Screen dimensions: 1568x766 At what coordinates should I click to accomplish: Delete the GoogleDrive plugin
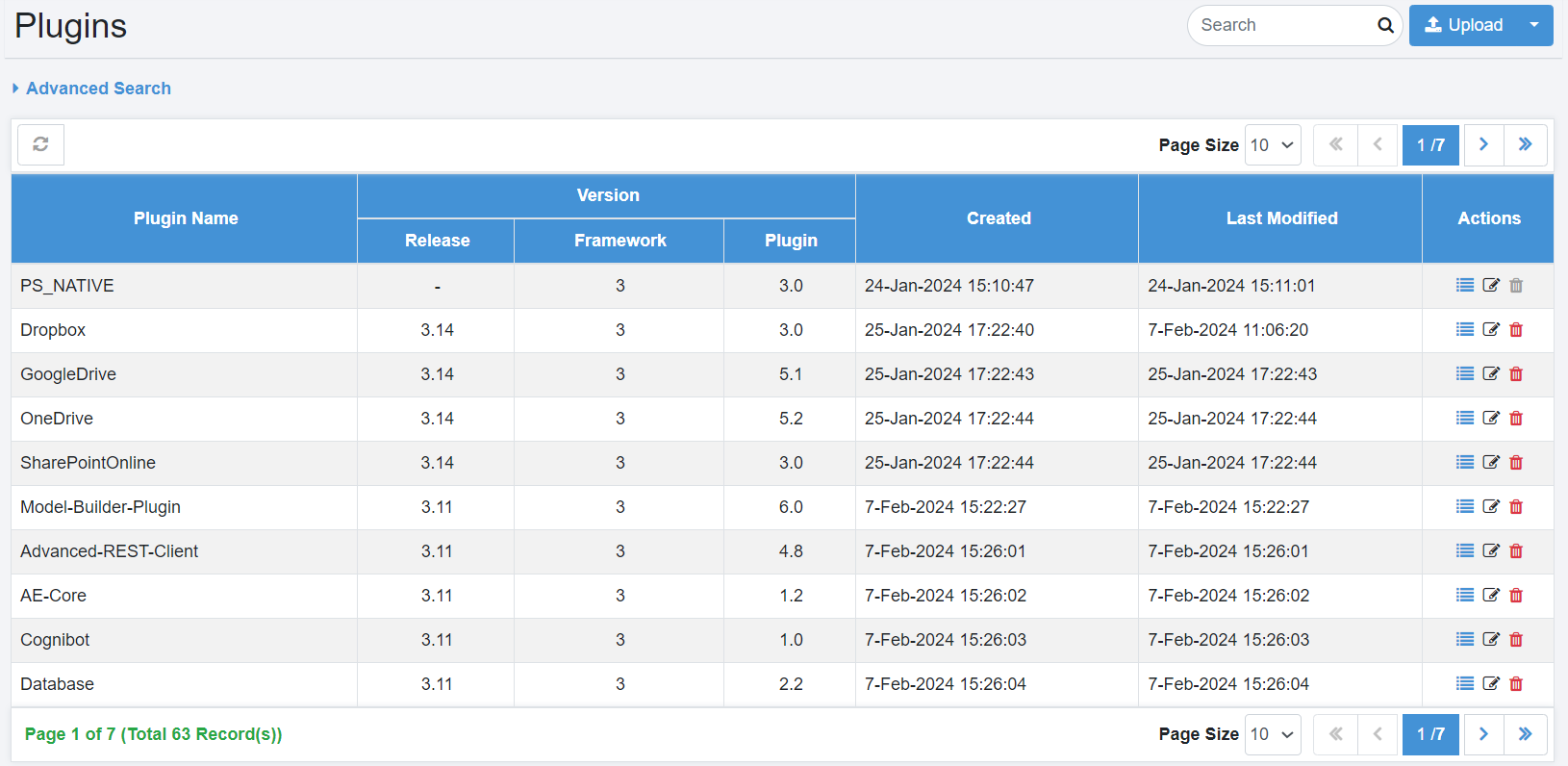(x=1516, y=373)
